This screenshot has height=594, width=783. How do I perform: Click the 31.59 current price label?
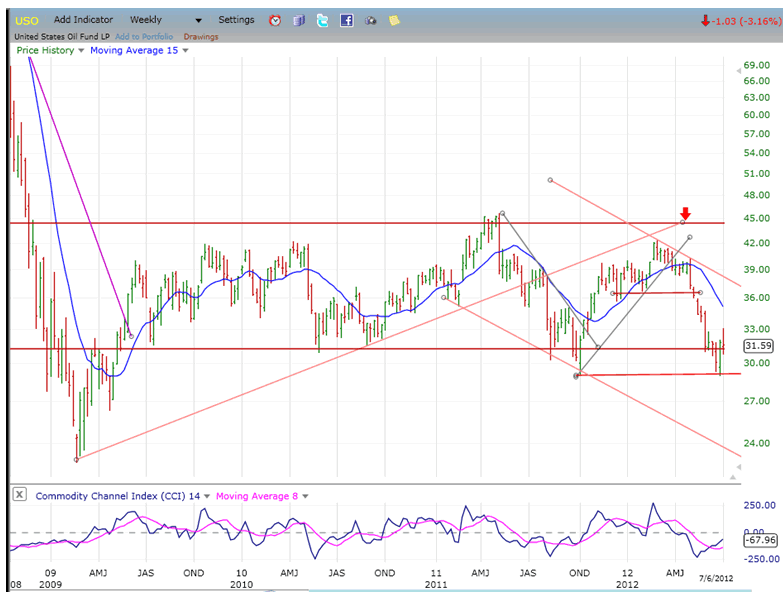(x=756, y=346)
